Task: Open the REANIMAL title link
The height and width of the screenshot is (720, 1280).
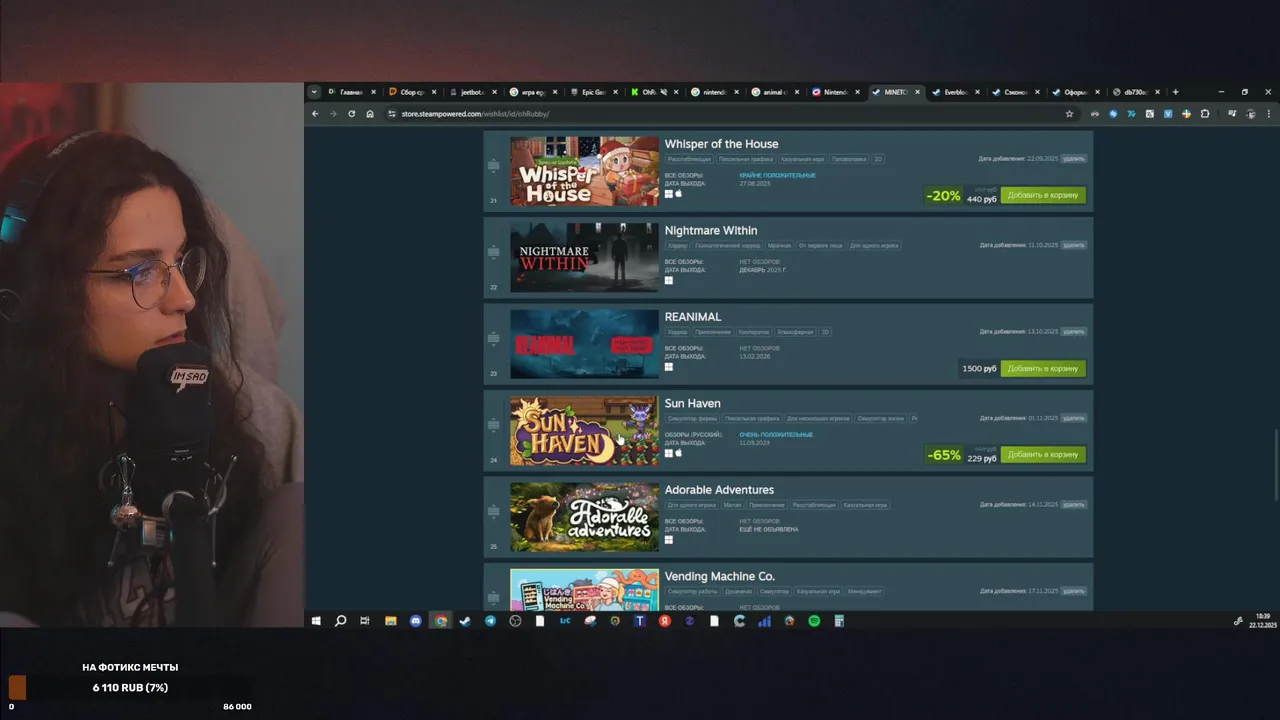Action: click(693, 317)
